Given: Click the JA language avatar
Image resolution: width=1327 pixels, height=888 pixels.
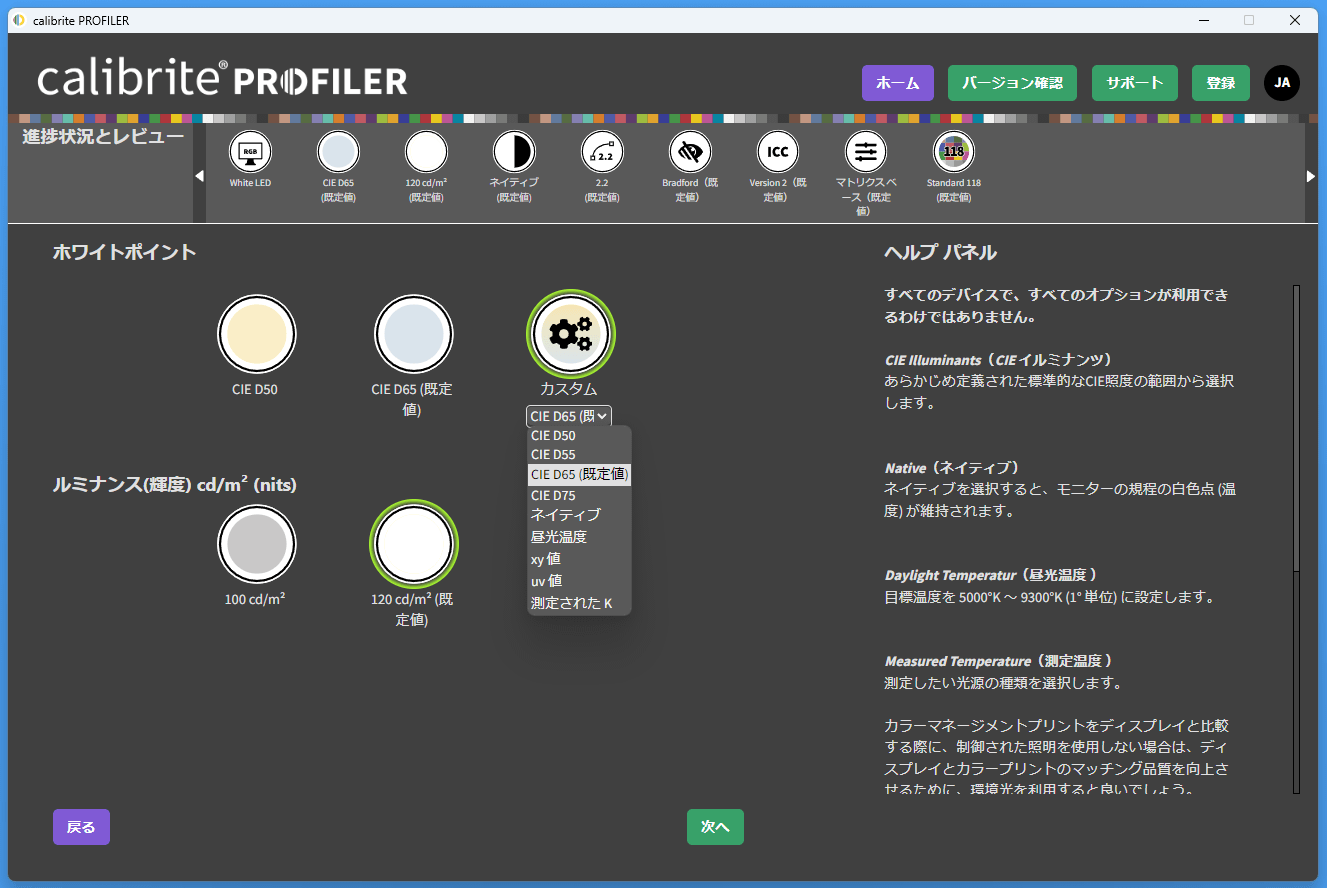Looking at the screenshot, I should tap(1282, 83).
